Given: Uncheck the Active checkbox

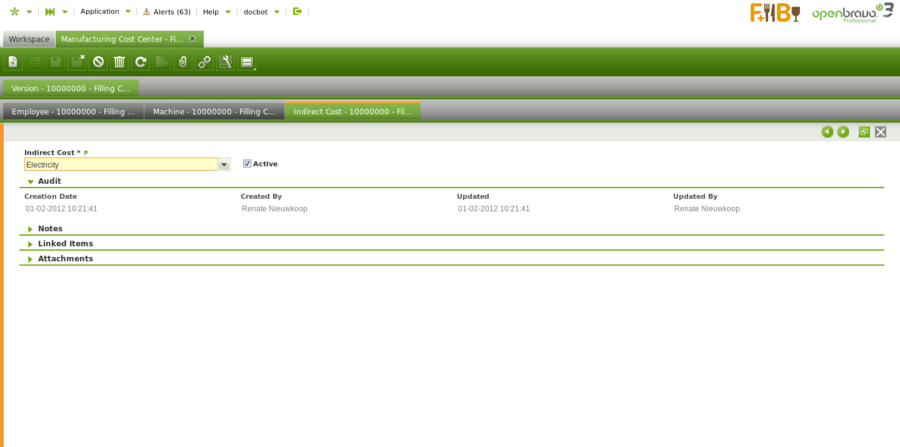Looking at the screenshot, I should point(247,164).
